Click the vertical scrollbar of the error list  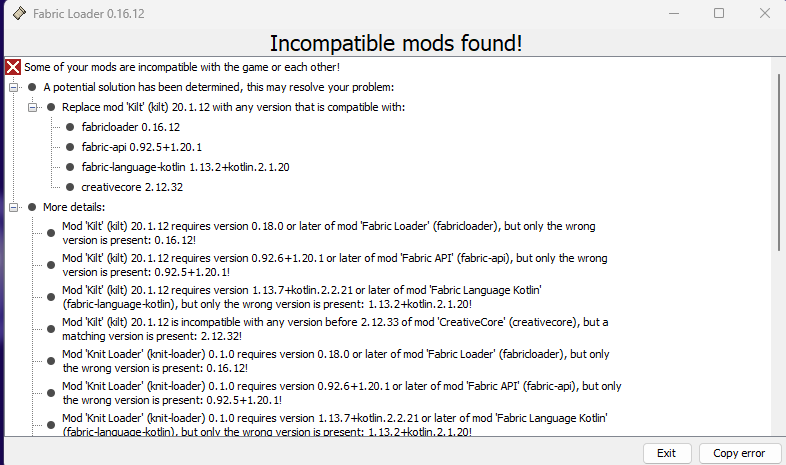click(x=778, y=200)
